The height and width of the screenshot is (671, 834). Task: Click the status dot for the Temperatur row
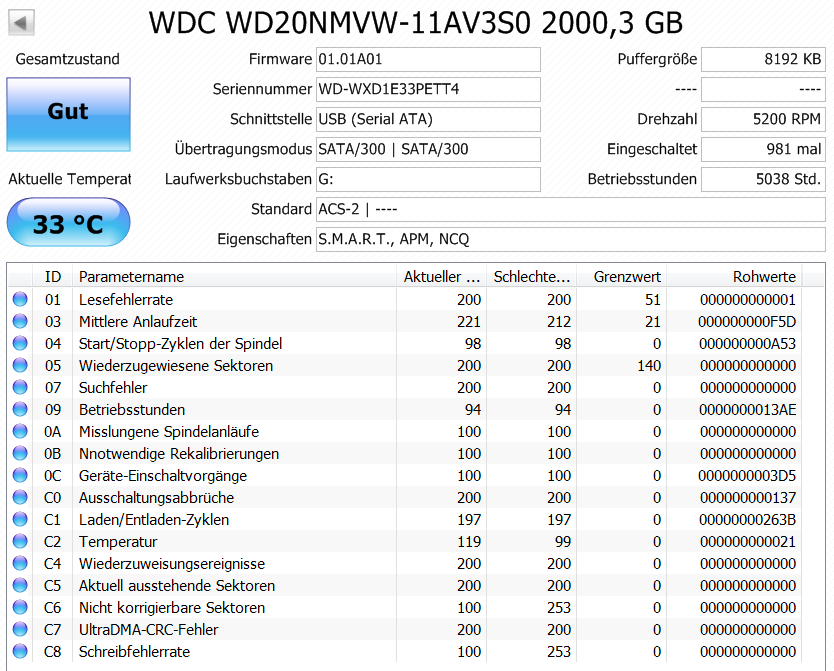(20, 541)
